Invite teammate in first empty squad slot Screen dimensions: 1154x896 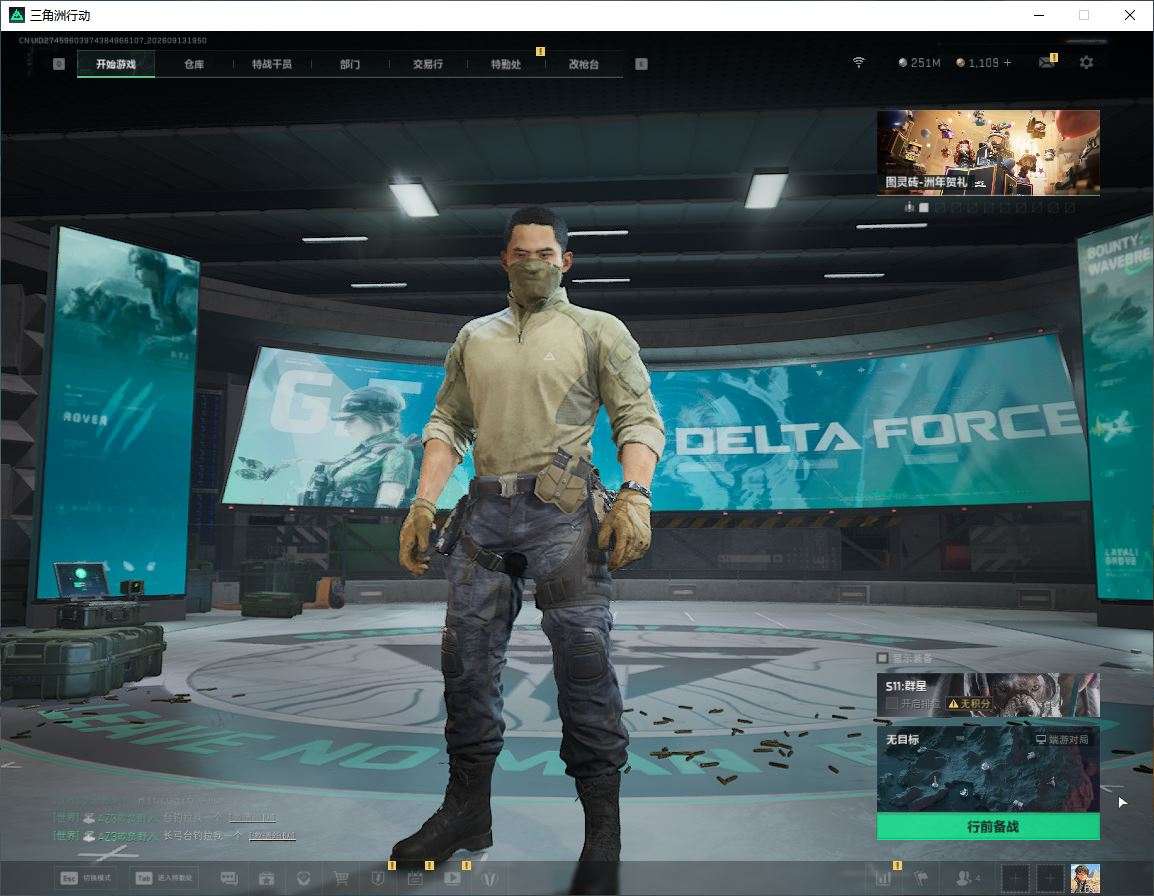coord(1015,878)
